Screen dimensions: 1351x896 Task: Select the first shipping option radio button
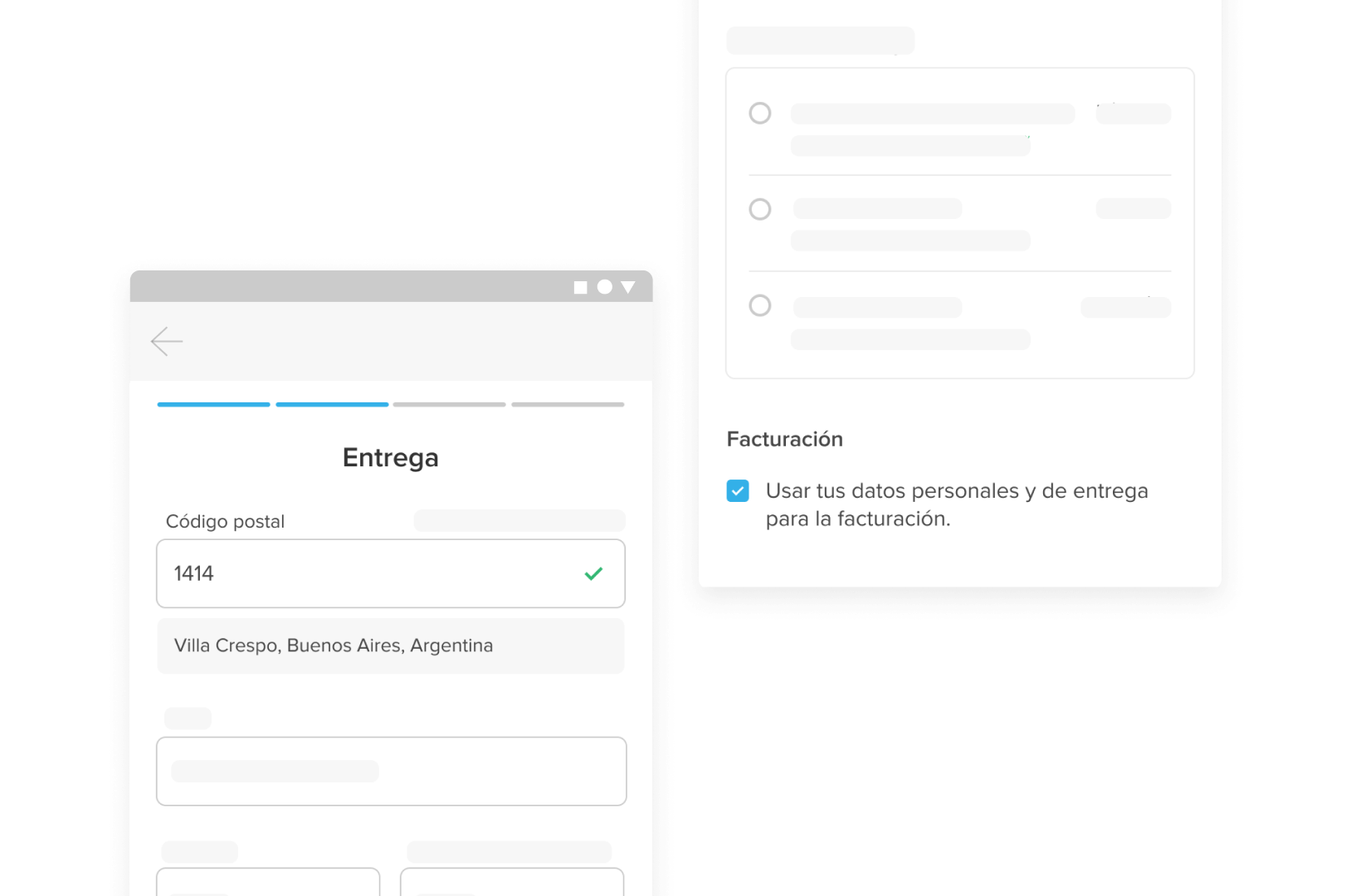[x=760, y=113]
